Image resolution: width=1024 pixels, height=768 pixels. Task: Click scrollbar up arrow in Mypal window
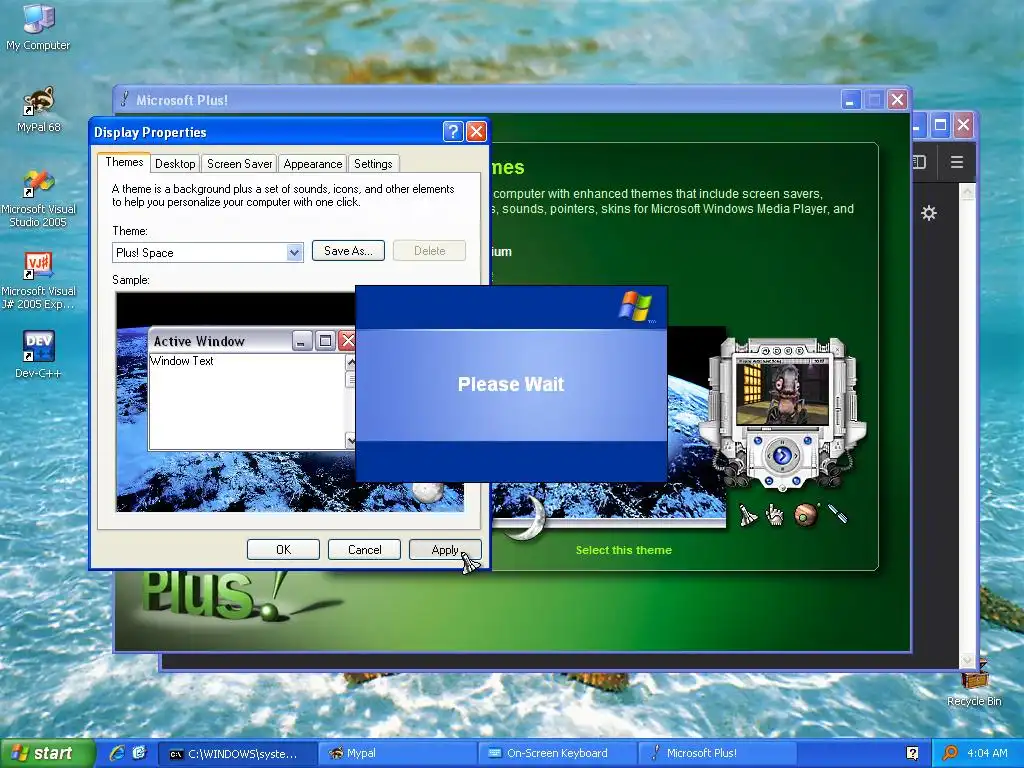pyautogui.click(x=968, y=191)
